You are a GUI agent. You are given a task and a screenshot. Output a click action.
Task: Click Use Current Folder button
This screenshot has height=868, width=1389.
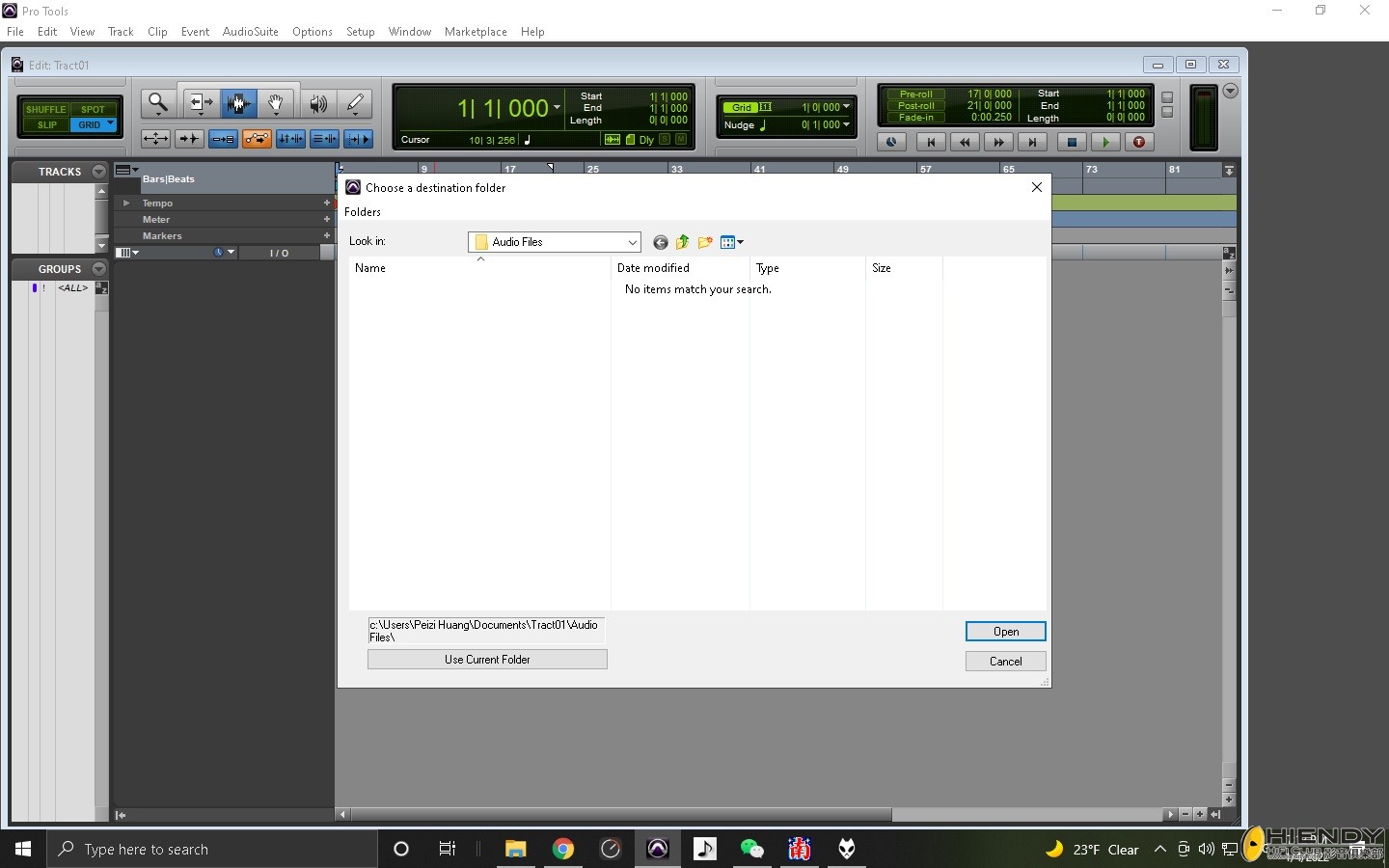(487, 660)
